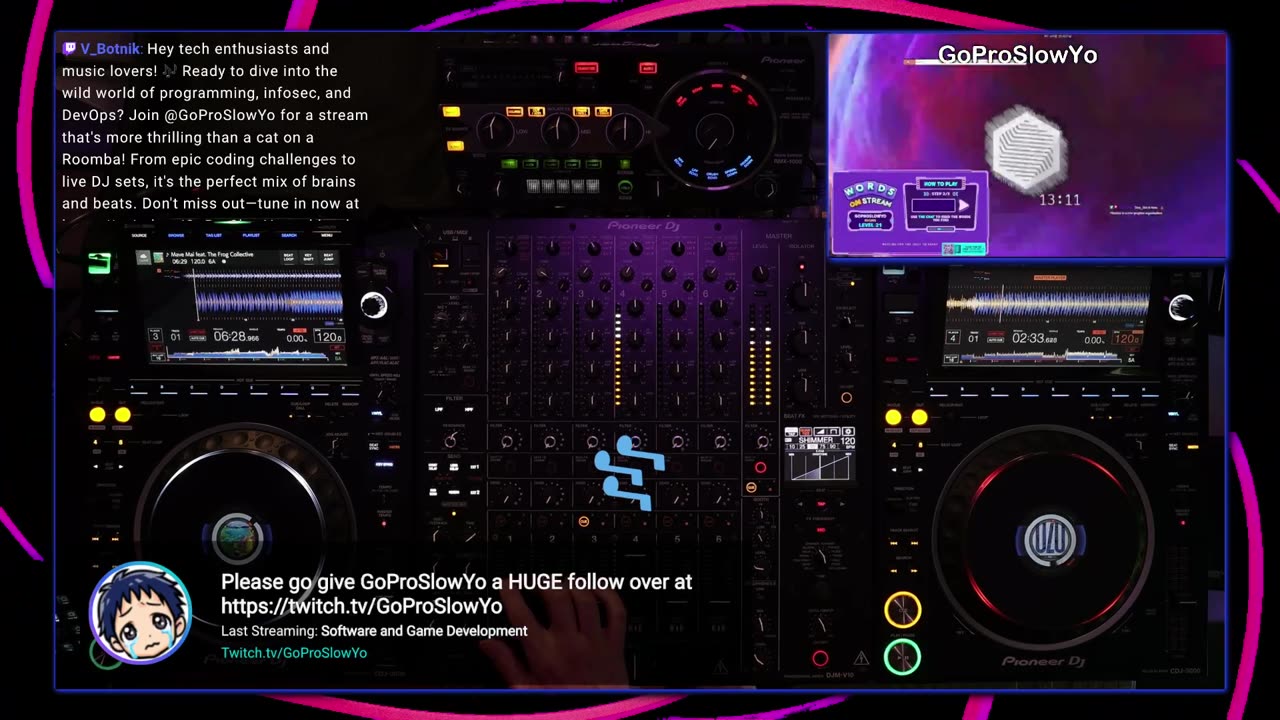Click the white rotary selector on right CDJ

pyautogui.click(x=1181, y=307)
